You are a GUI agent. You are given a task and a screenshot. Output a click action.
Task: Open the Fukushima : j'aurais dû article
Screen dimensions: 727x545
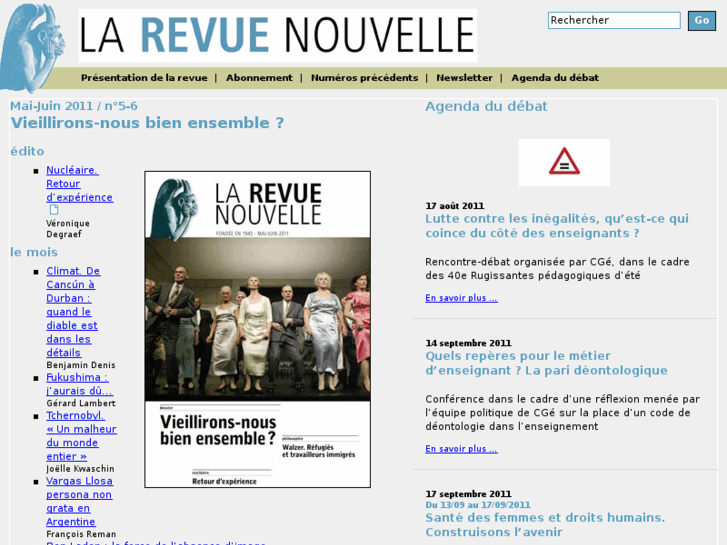pos(79,384)
